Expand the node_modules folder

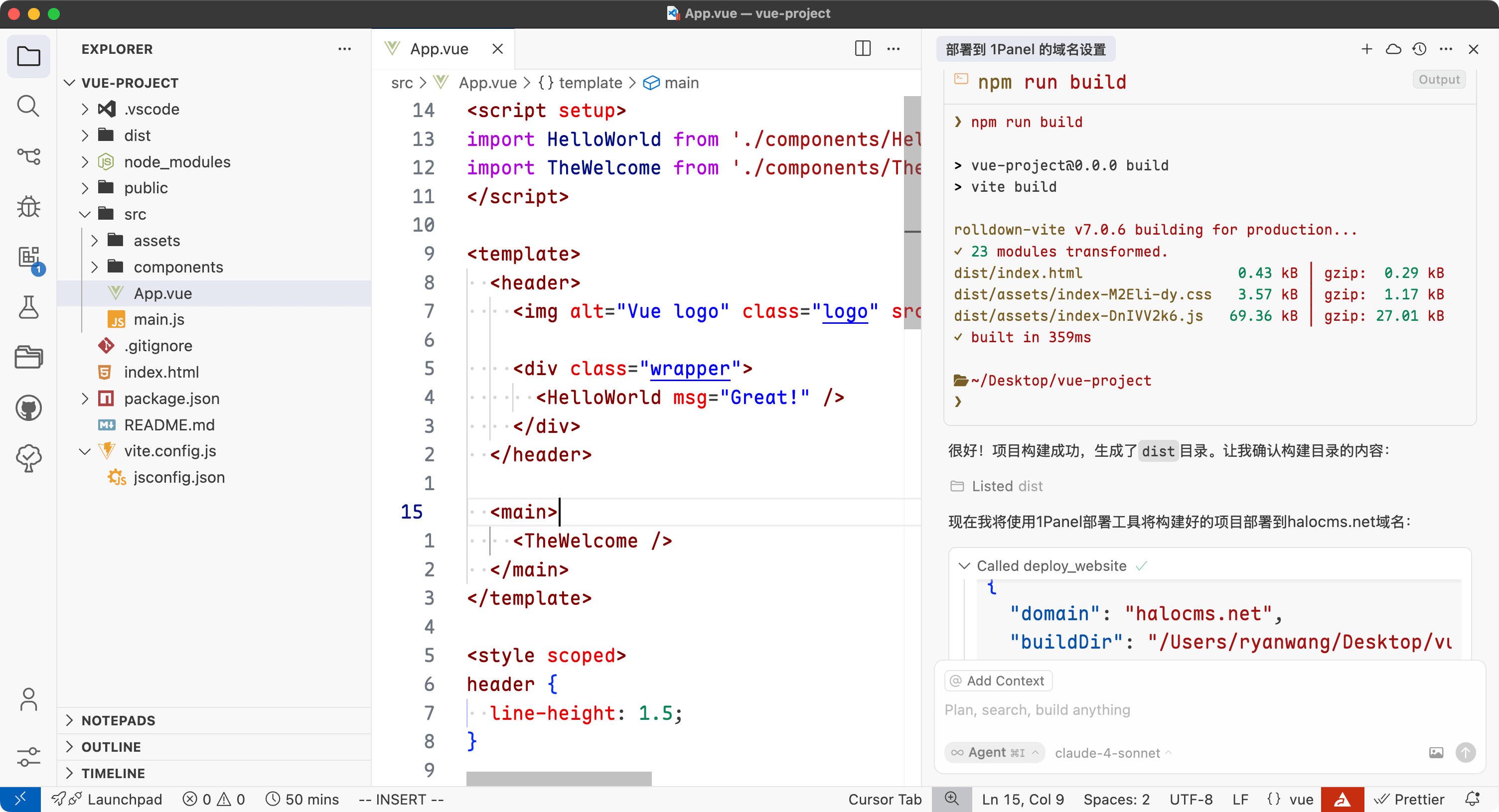click(x=177, y=162)
